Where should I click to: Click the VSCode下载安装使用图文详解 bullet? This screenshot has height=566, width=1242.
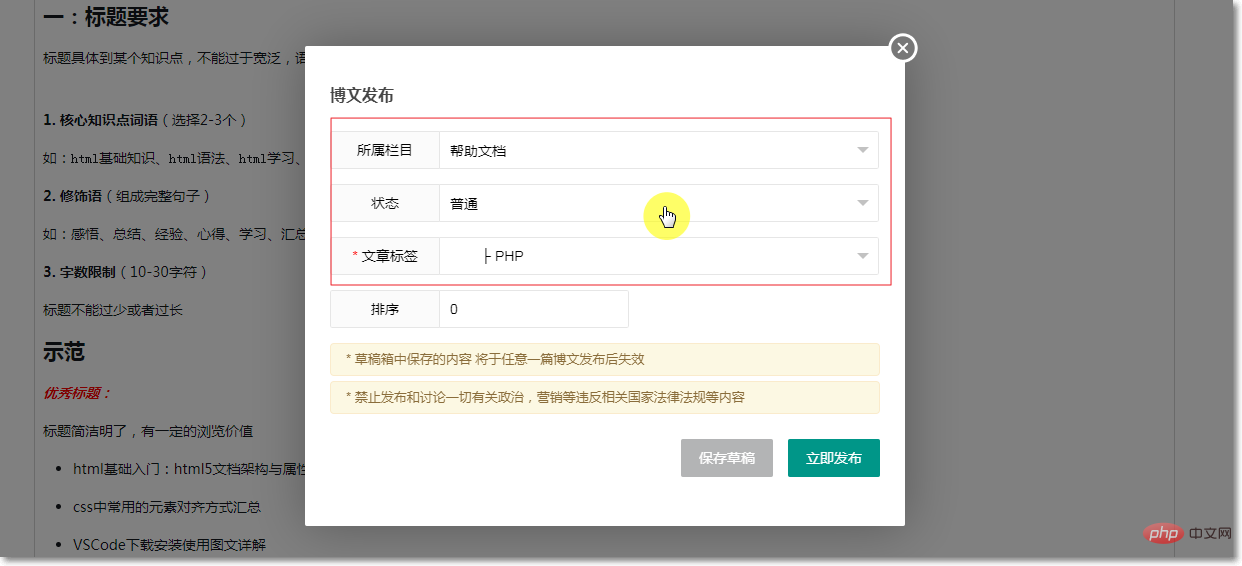pos(169,545)
